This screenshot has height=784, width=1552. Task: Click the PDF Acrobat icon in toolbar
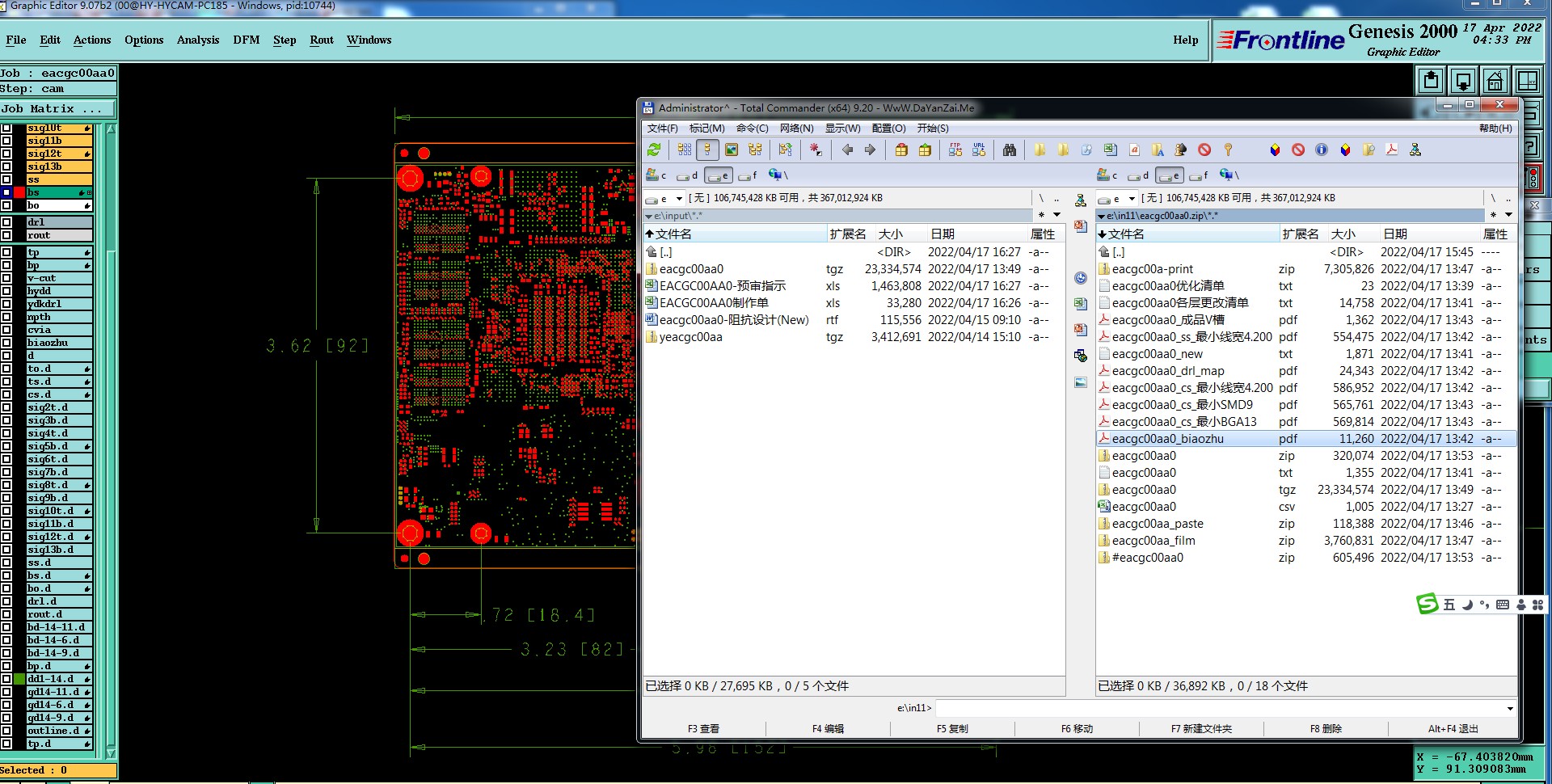1392,150
